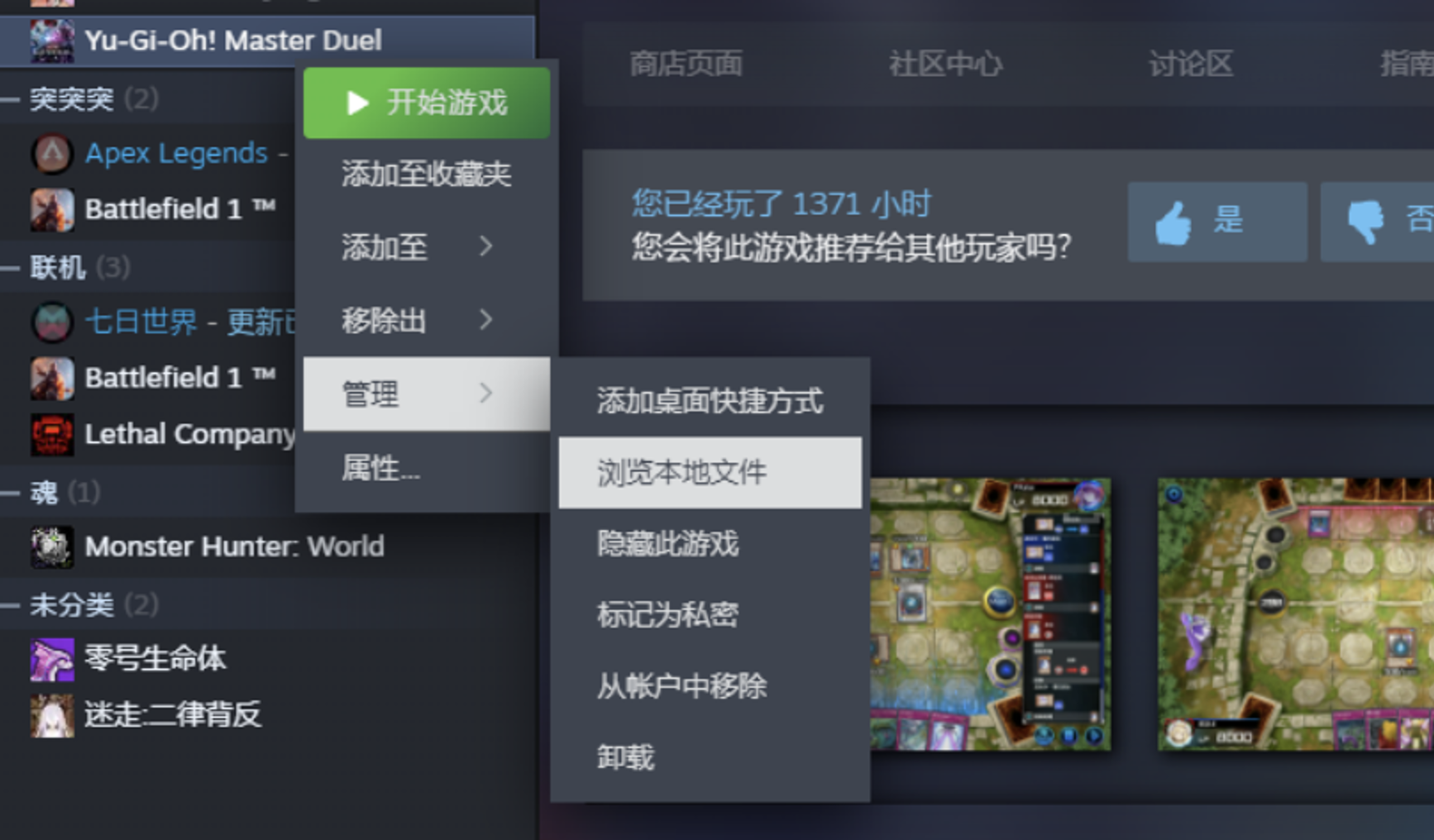
Task: Collapse the 突突突 category
Action: pyautogui.click(x=11, y=100)
